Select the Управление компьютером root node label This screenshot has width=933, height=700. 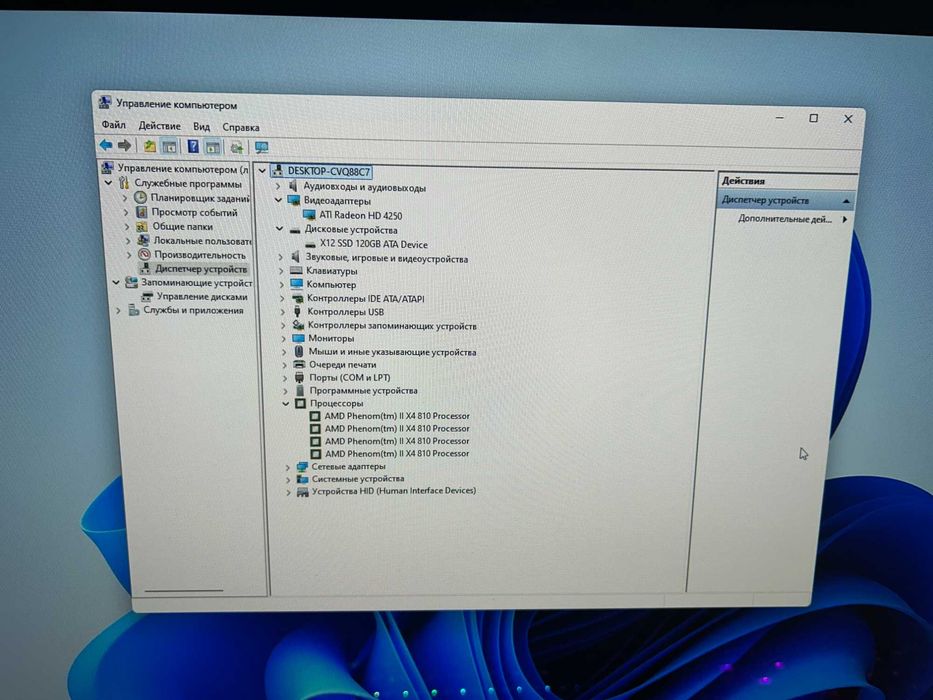[183, 169]
